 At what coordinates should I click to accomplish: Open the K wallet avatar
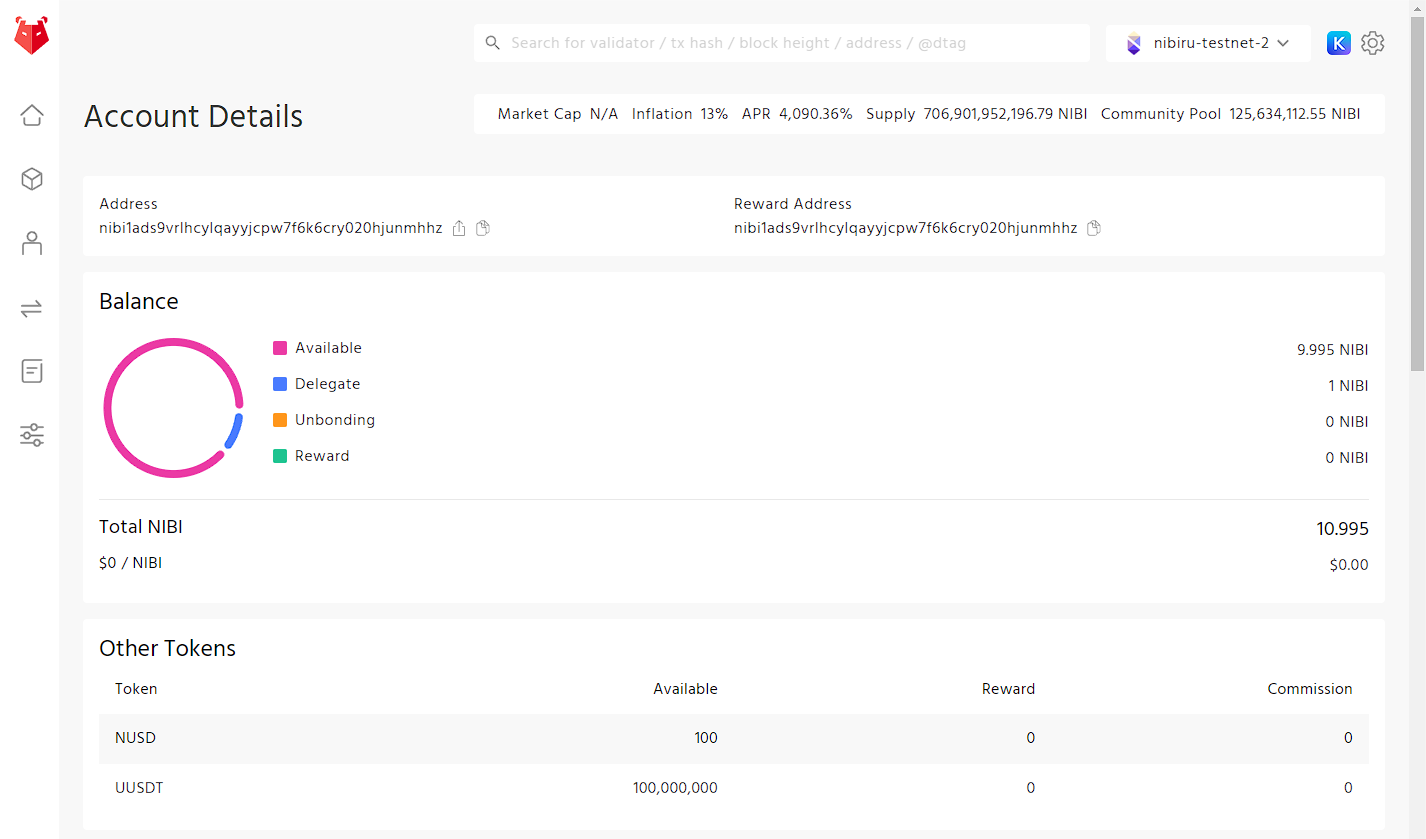pos(1338,43)
